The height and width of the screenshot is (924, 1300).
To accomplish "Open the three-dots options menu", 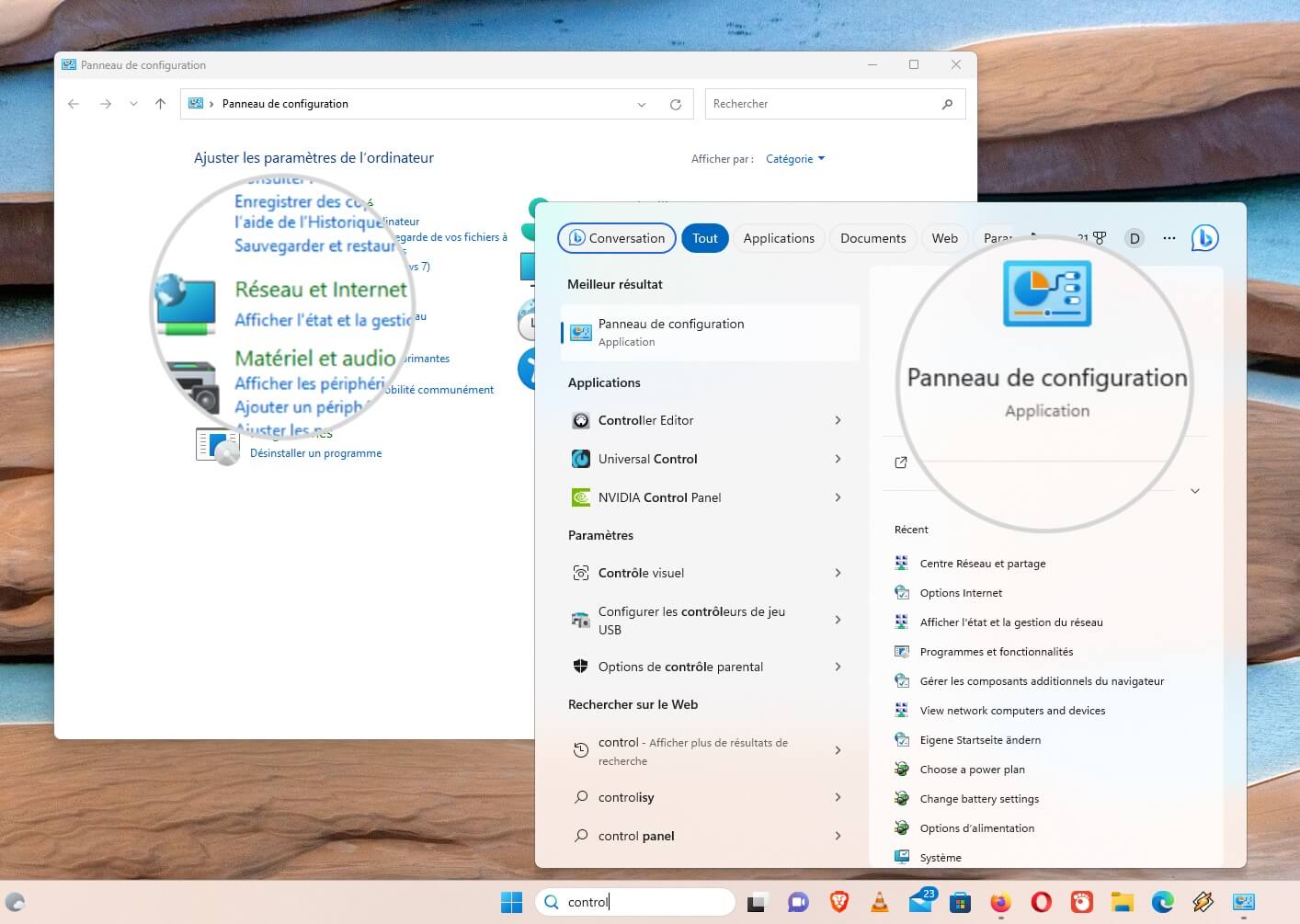I will pyautogui.click(x=1169, y=238).
